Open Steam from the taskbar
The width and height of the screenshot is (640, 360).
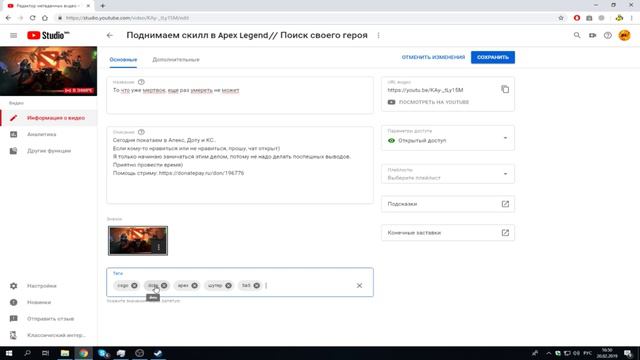tap(158, 353)
